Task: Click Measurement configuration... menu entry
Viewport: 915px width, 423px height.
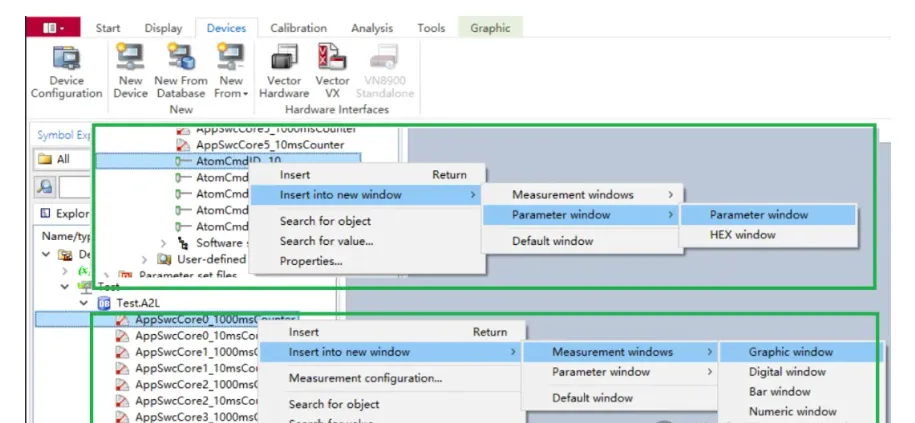Action: pos(365,378)
